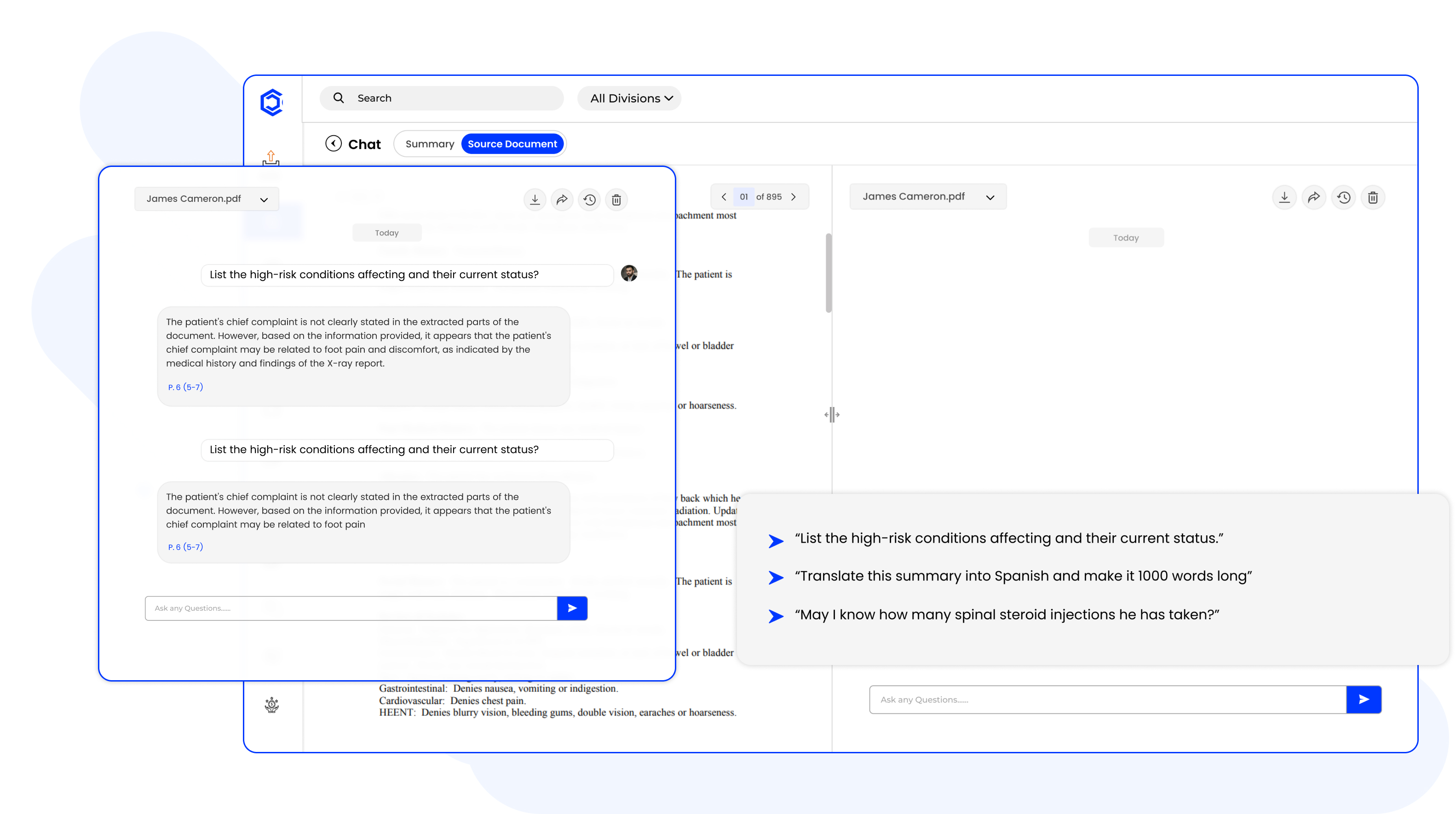Screen dimensions: 1456x814
Task: Send message in right chat panel
Action: [x=1364, y=699]
